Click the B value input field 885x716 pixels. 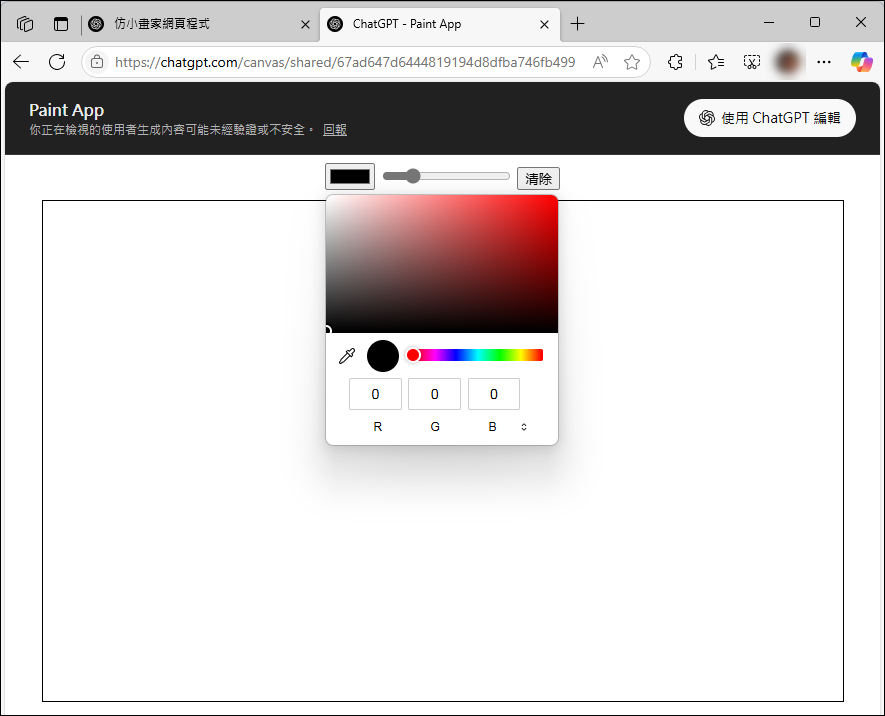click(494, 394)
